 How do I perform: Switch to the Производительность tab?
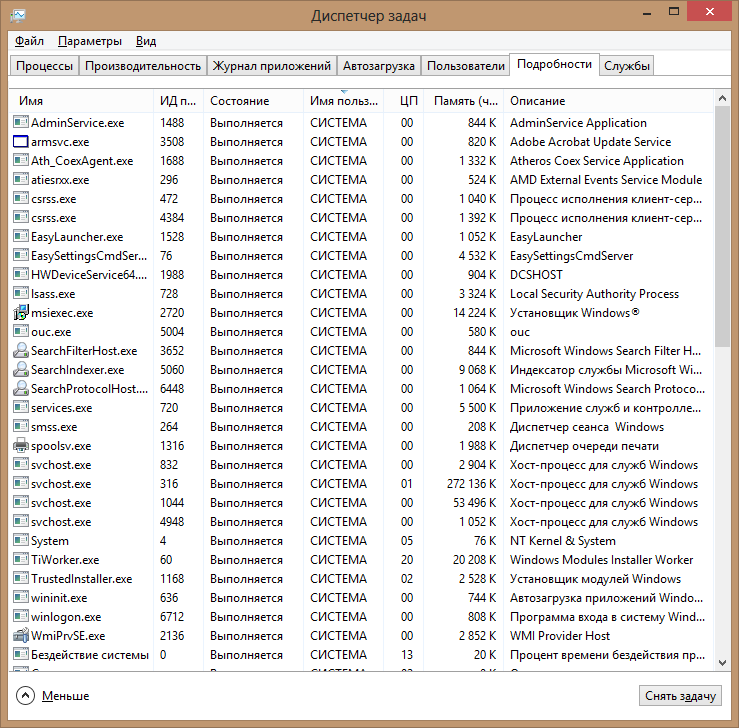pos(143,65)
